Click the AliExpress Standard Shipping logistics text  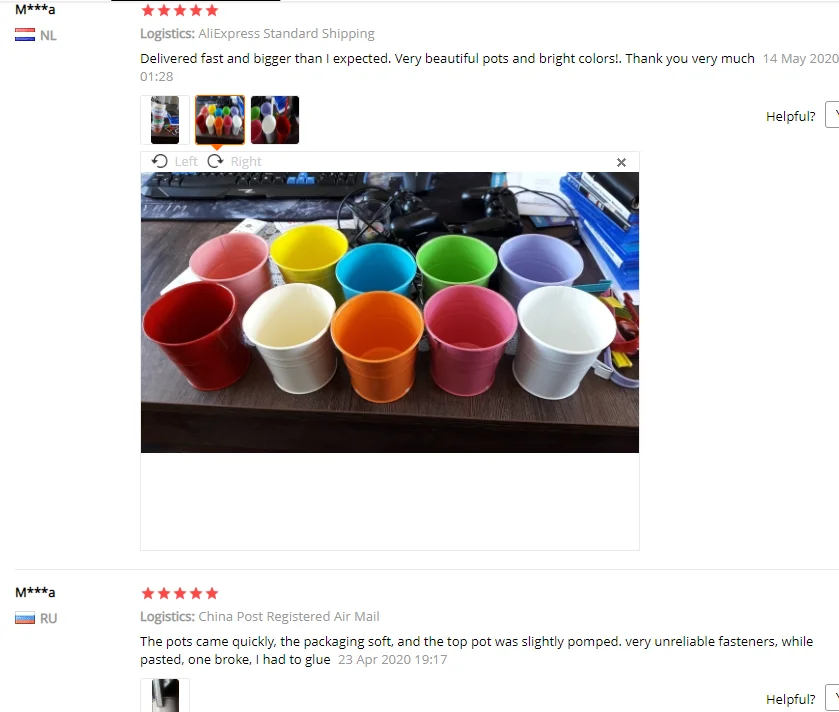click(286, 34)
